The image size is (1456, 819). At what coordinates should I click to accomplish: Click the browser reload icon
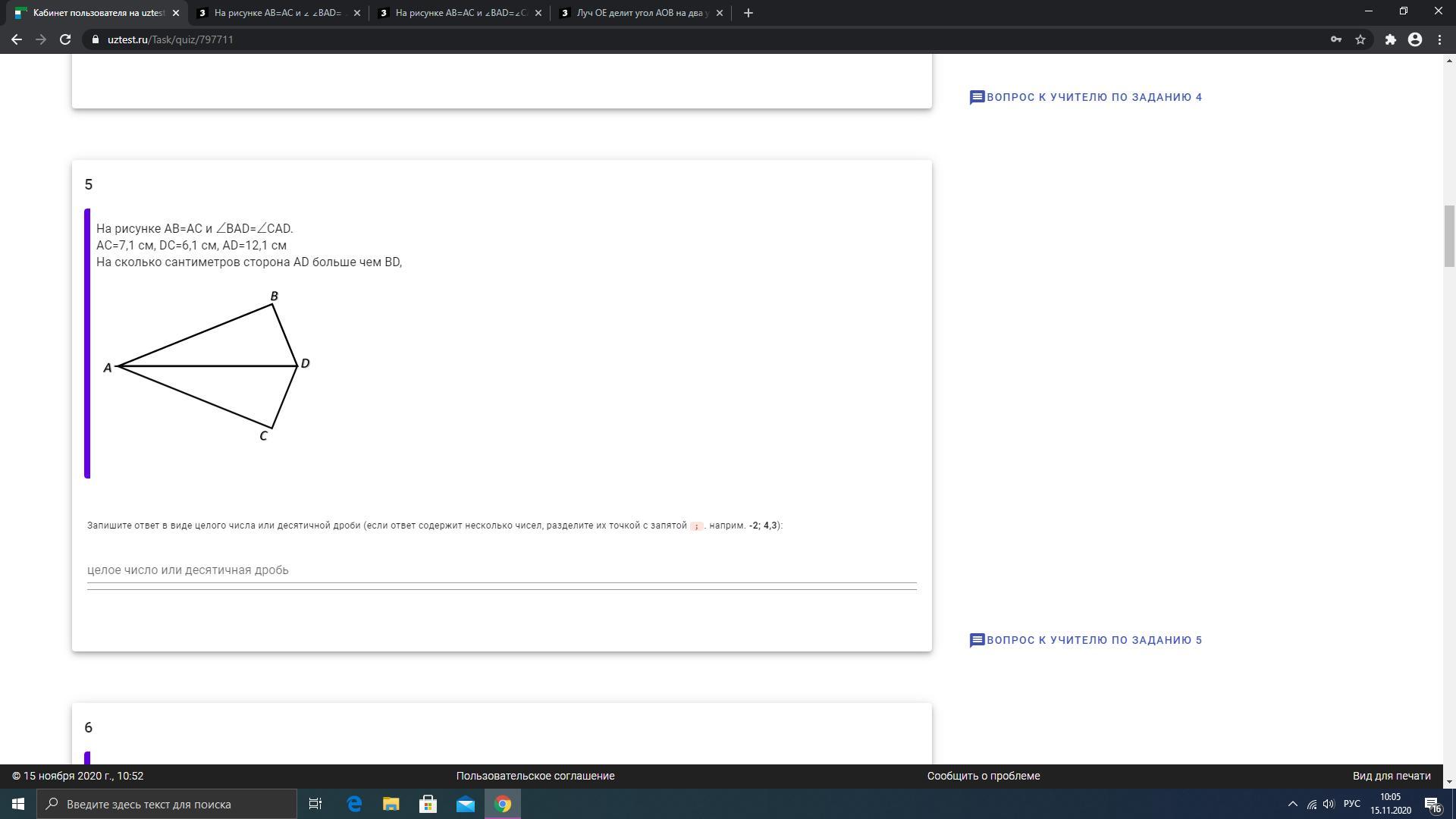65,39
